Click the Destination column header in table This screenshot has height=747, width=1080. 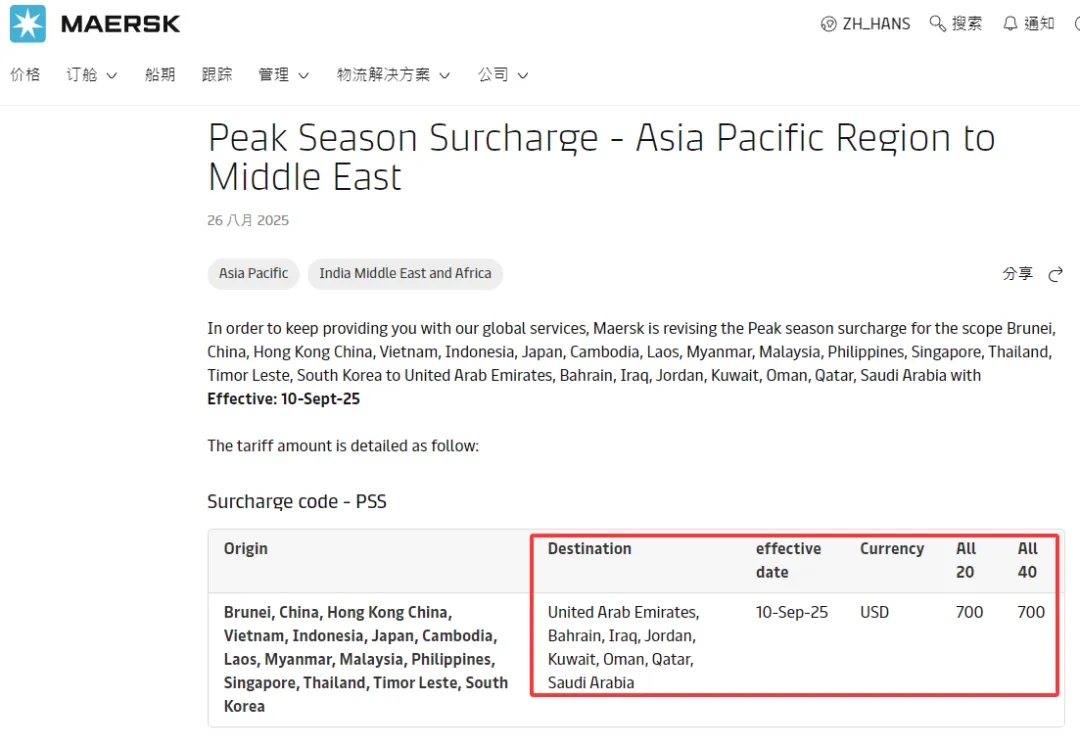(589, 549)
